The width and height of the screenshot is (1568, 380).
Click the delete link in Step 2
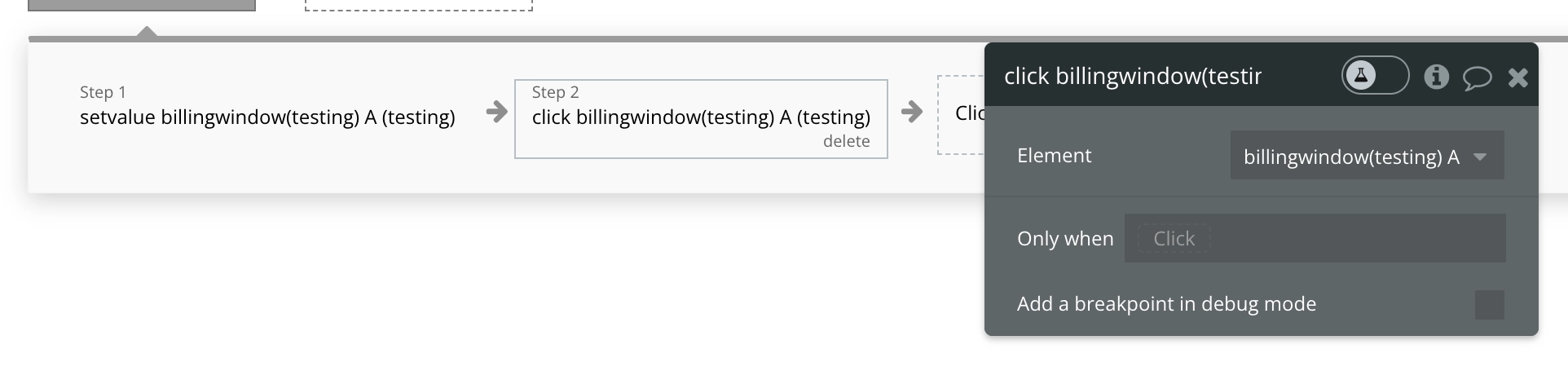846,141
